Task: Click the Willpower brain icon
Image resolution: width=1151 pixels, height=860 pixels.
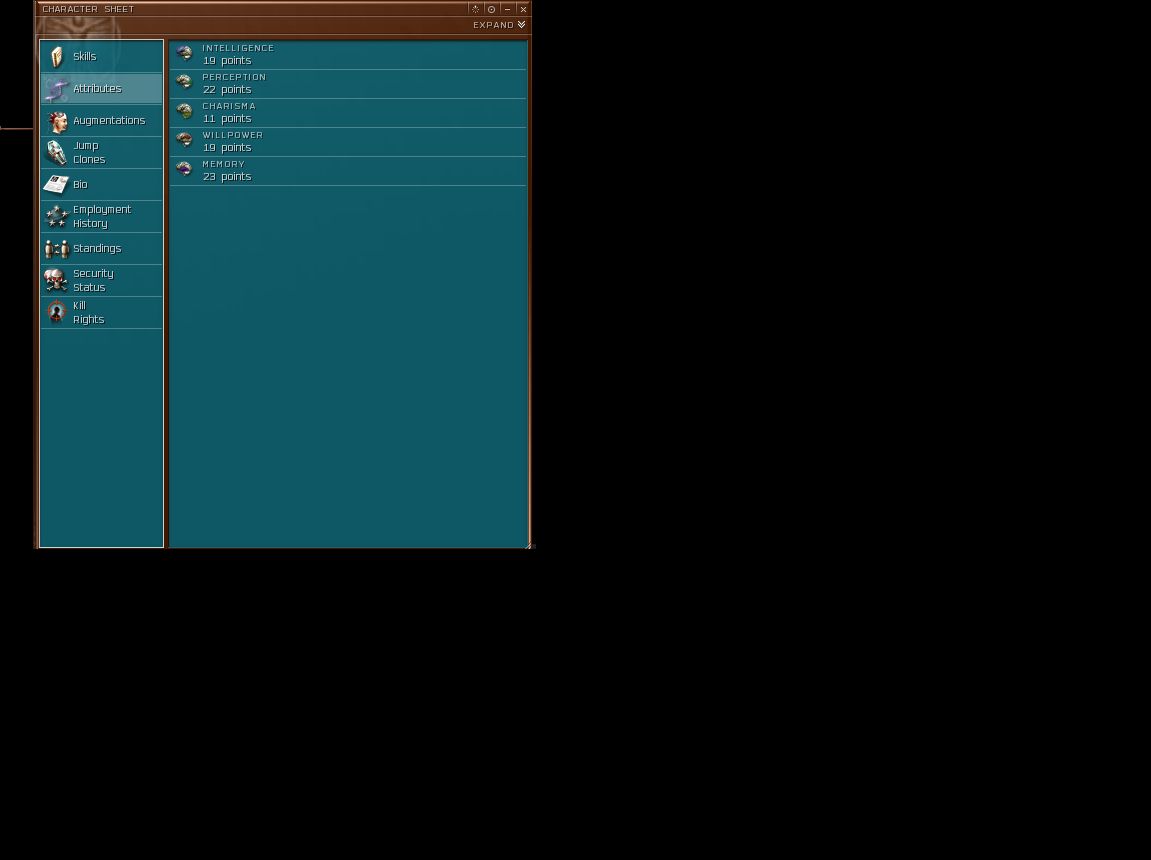Action: (x=184, y=140)
